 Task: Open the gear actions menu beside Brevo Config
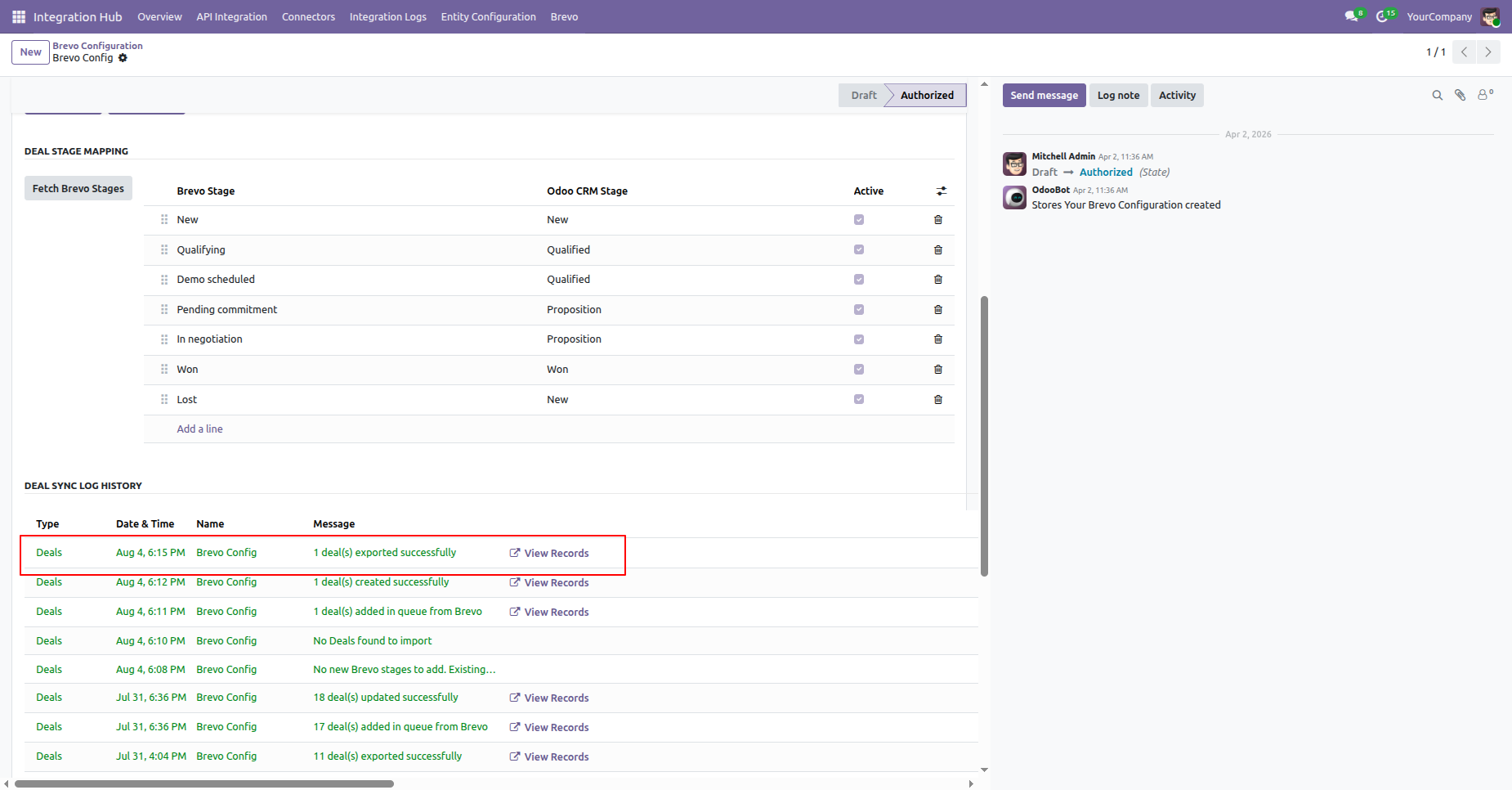pos(123,58)
